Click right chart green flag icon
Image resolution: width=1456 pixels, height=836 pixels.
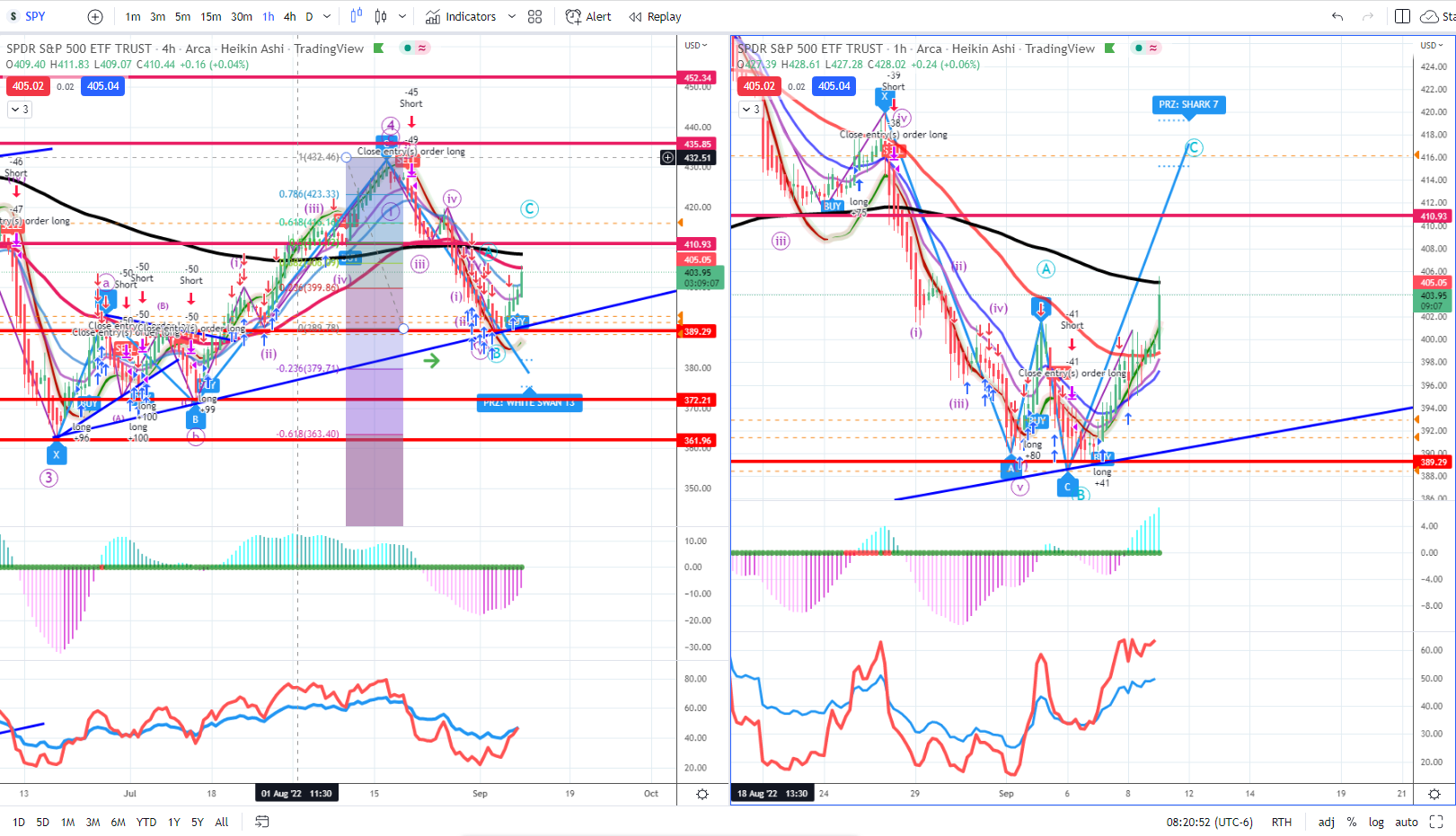point(1110,48)
